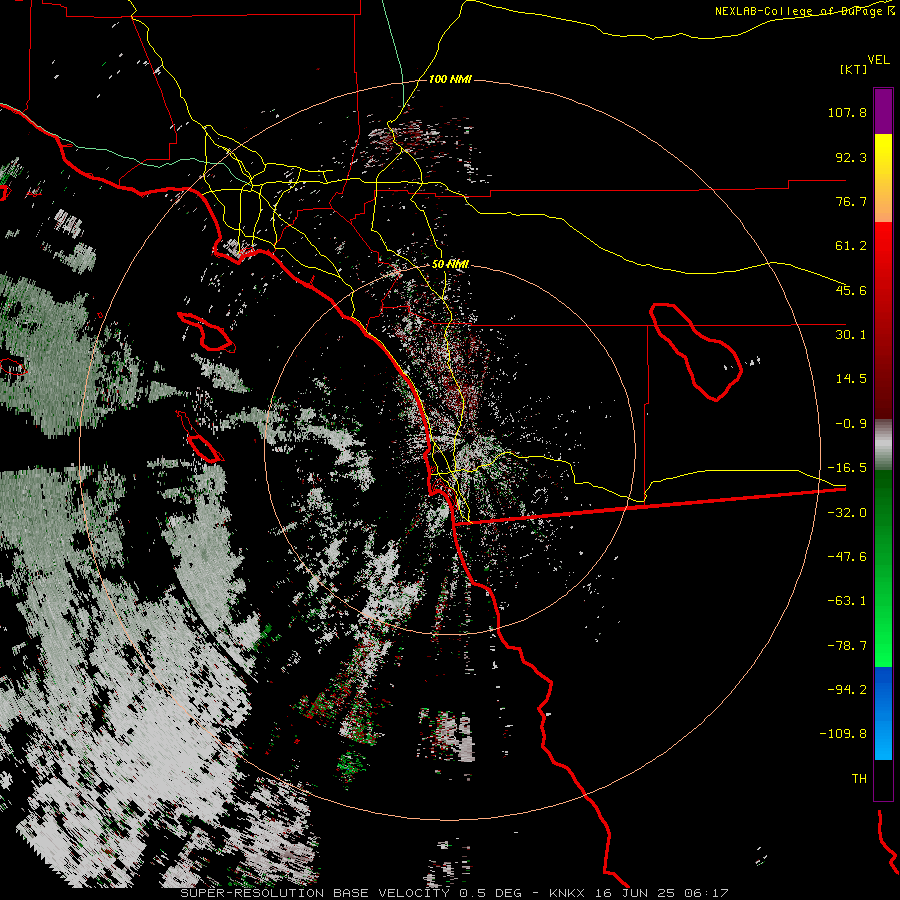
Task: Select the 14.5 scale label
Action: (851, 379)
